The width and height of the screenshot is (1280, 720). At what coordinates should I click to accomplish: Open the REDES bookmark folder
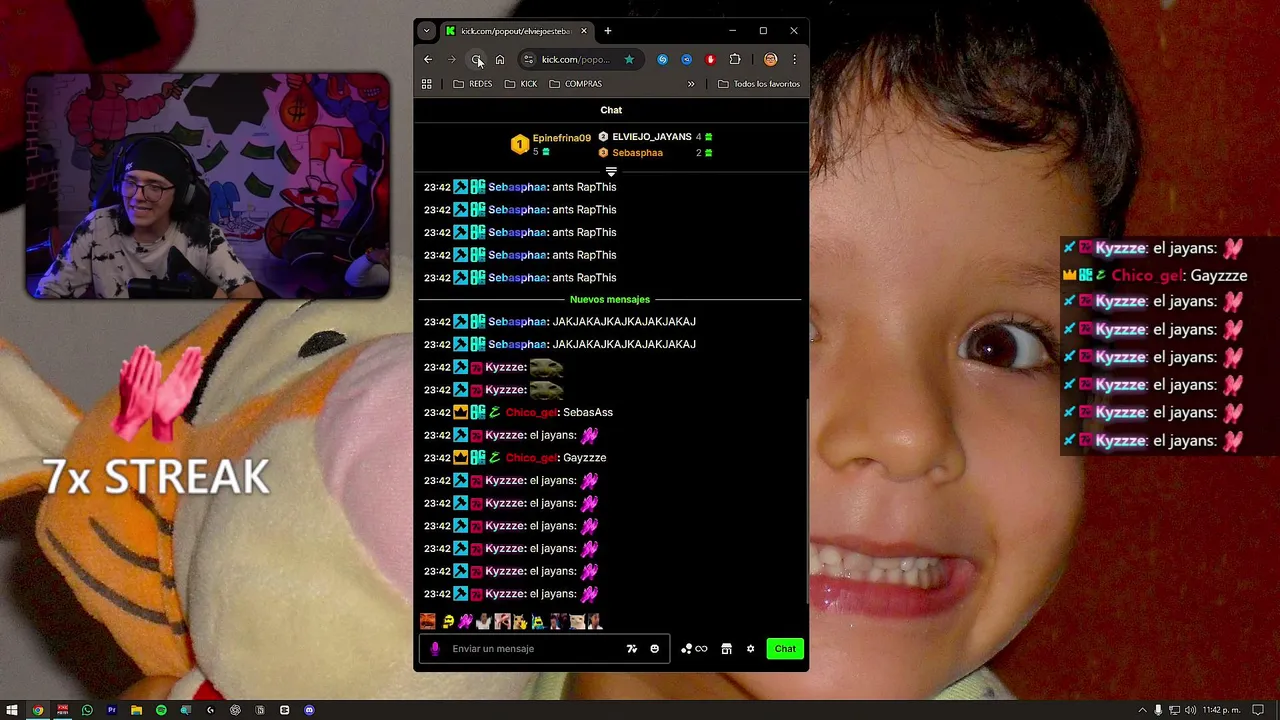(x=472, y=84)
